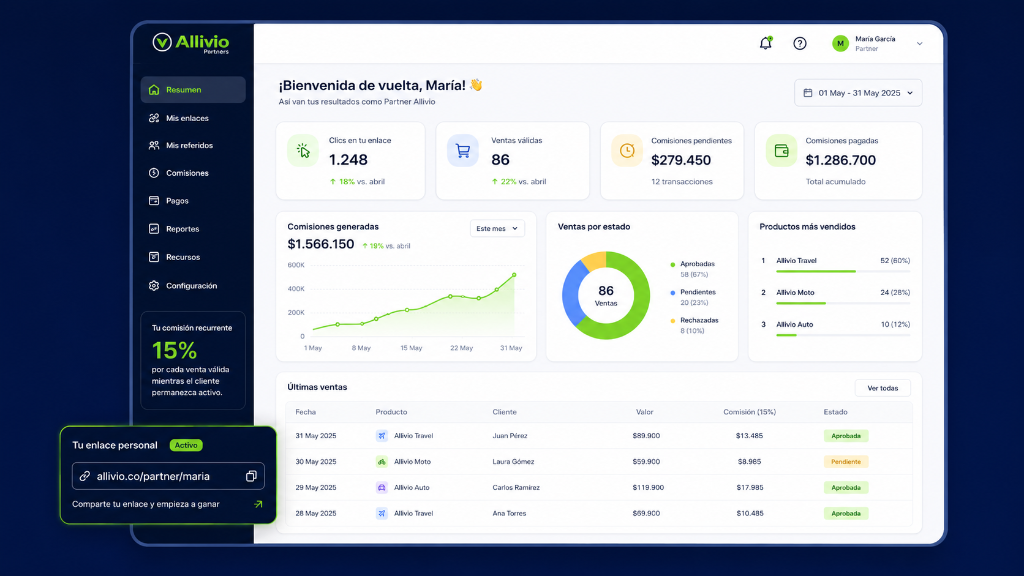Open the notifications bell

[x=765, y=43]
